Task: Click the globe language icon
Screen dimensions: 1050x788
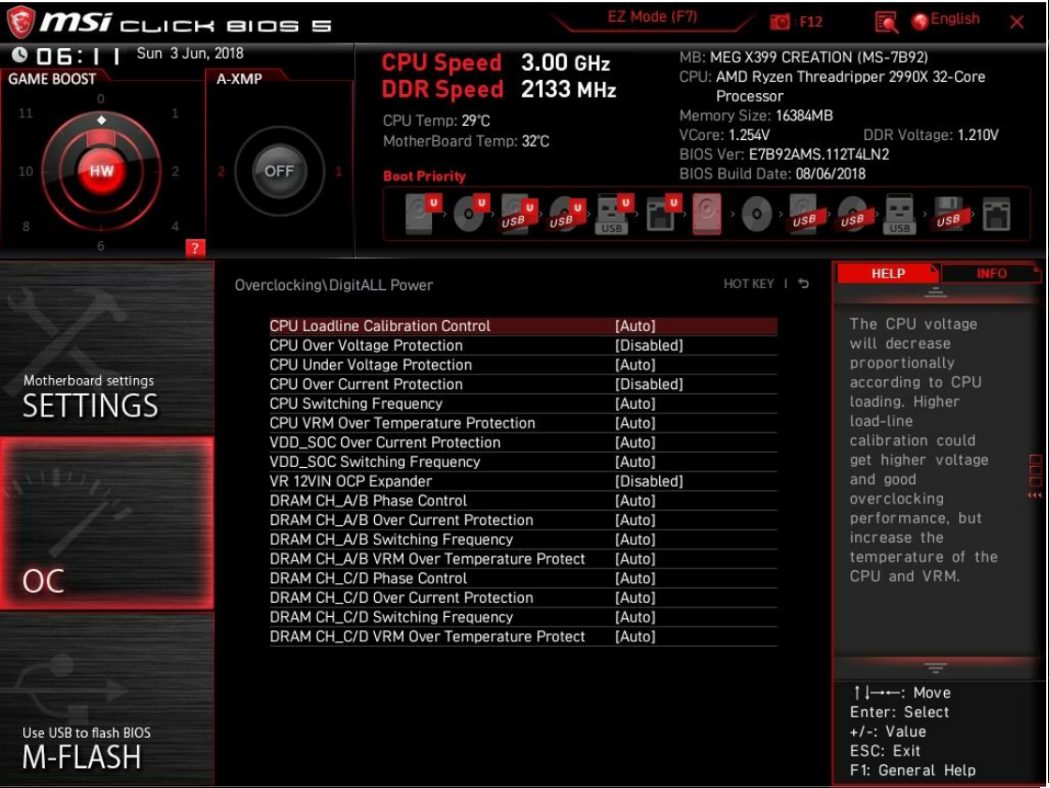Action: click(x=920, y=21)
